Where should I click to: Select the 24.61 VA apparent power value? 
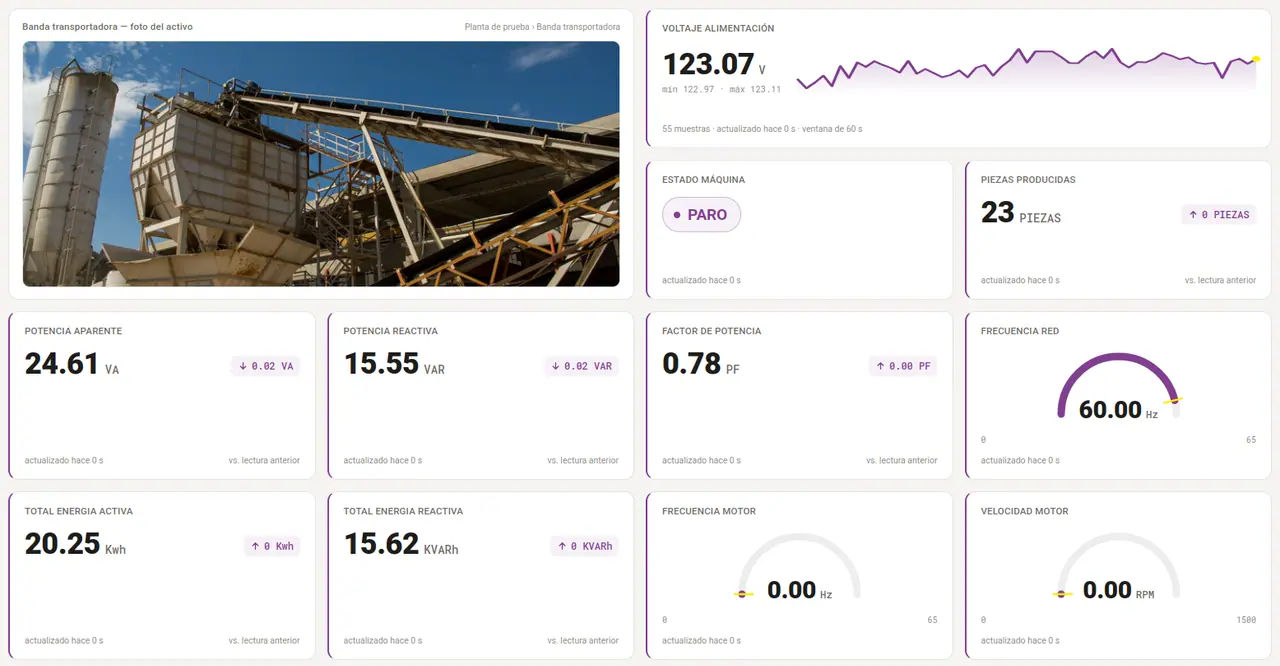point(72,364)
